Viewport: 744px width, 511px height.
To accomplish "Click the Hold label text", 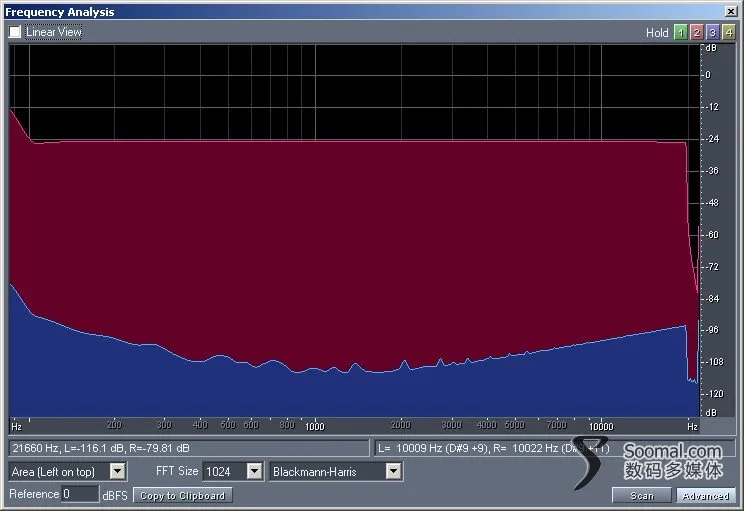I will 657,33.
